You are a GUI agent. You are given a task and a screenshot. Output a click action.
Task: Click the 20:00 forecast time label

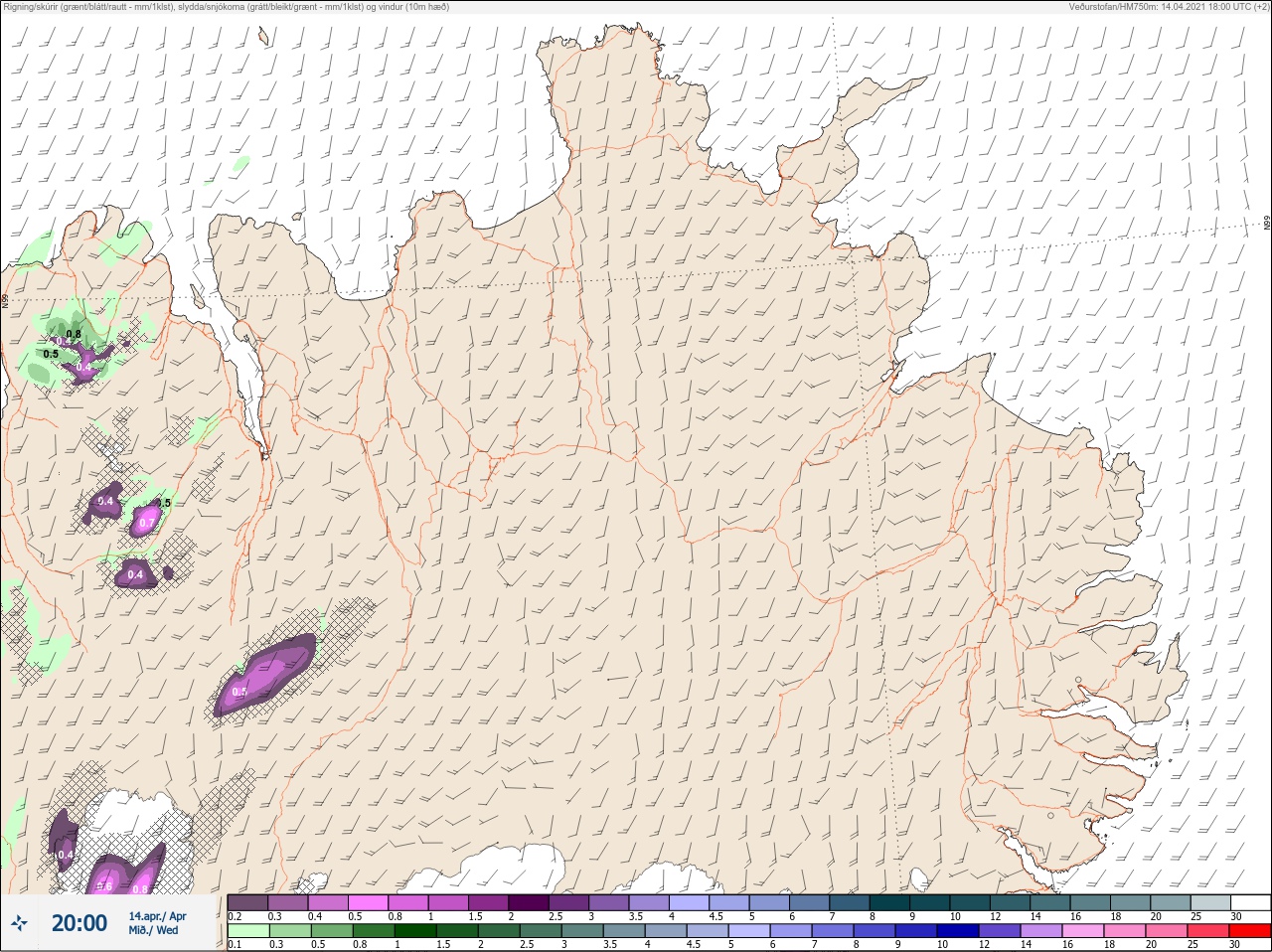click(79, 923)
